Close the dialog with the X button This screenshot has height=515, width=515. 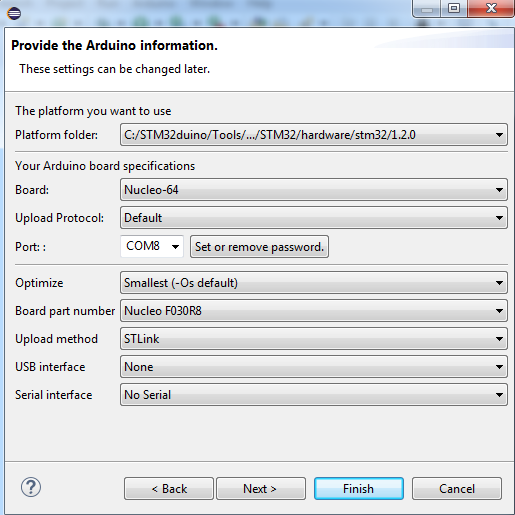click(x=491, y=8)
